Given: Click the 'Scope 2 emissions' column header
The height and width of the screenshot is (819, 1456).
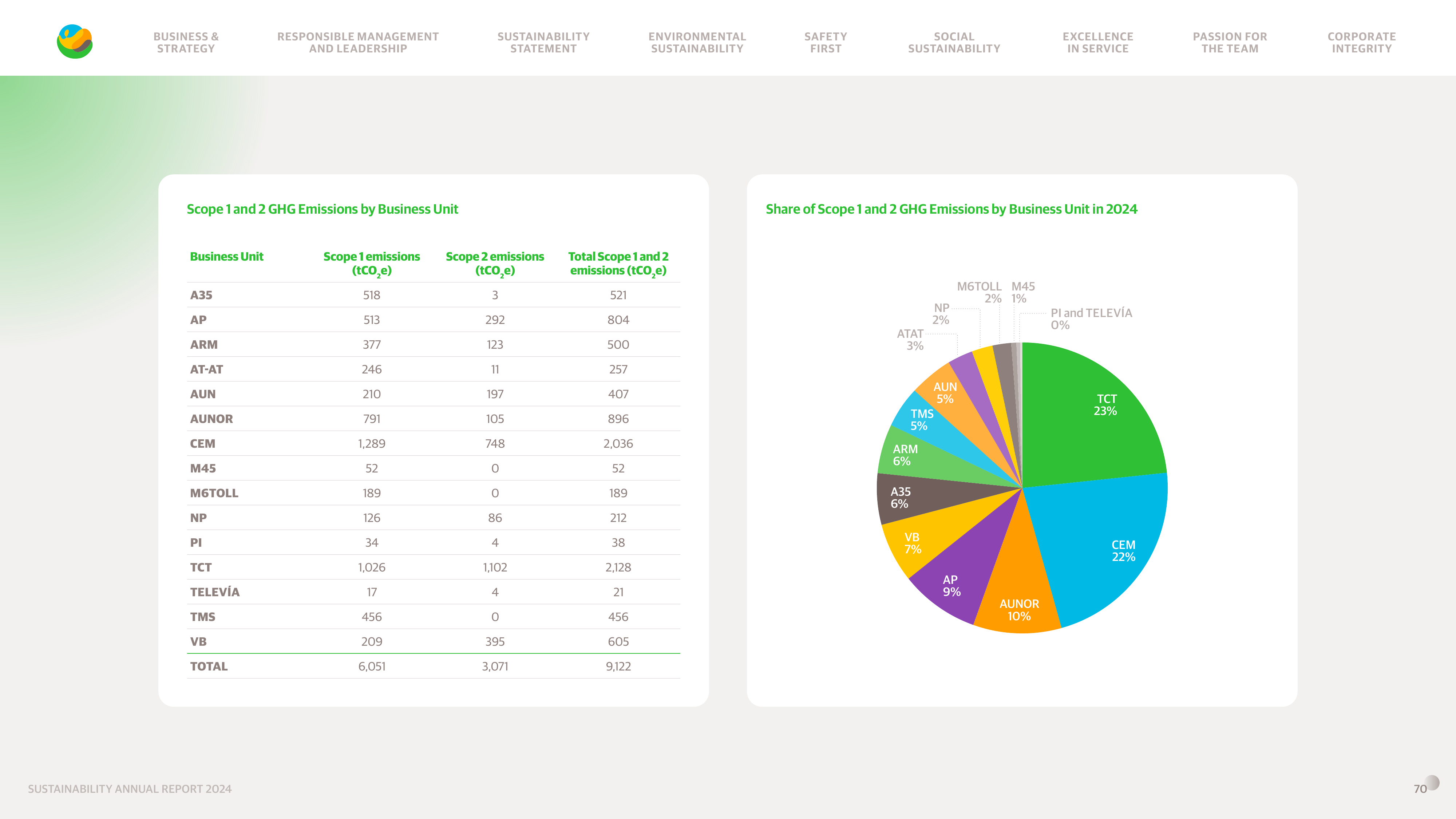Looking at the screenshot, I should pyautogui.click(x=495, y=264).
